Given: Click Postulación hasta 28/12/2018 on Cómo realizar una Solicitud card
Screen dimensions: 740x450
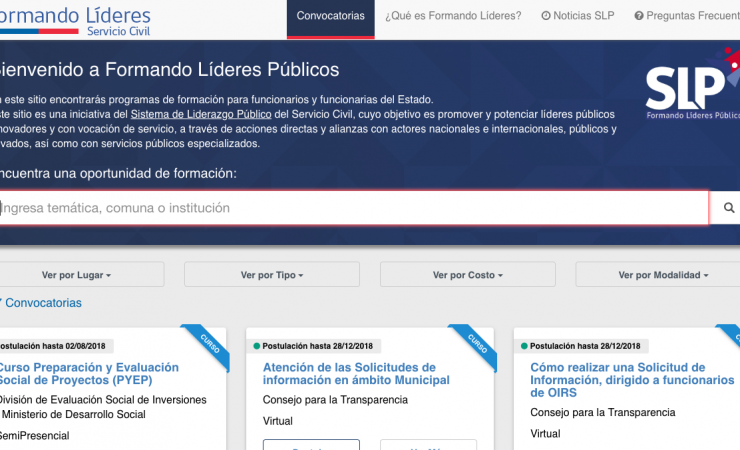Looking at the screenshot, I should 585,346.
